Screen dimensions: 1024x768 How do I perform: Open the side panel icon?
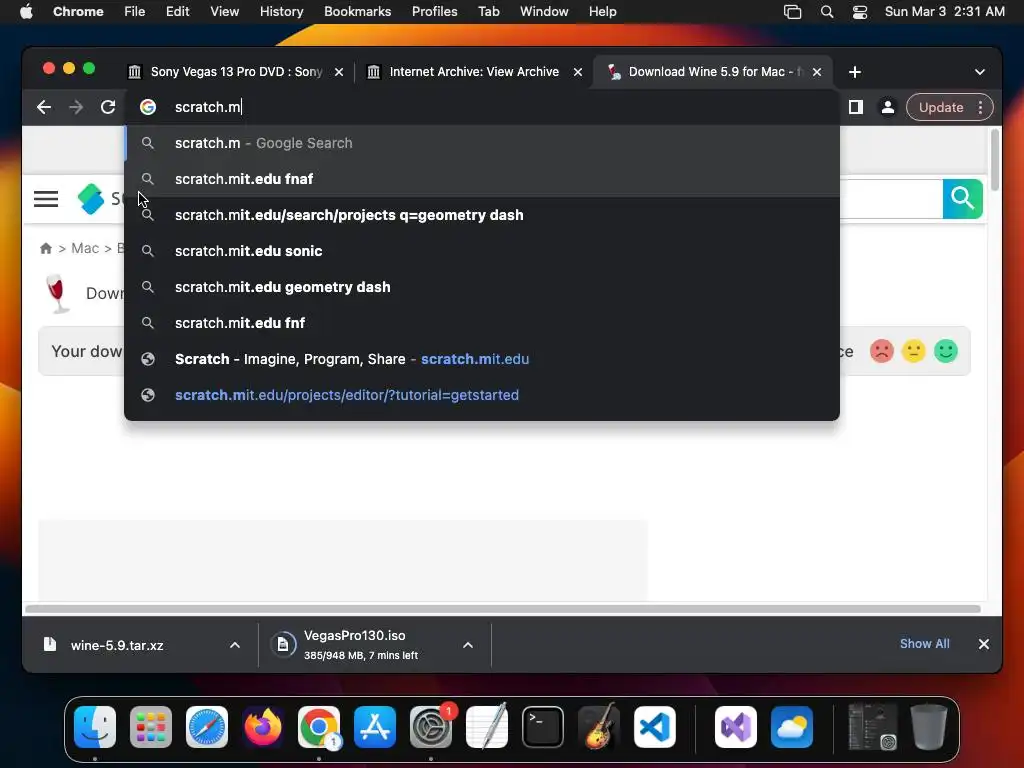click(856, 107)
